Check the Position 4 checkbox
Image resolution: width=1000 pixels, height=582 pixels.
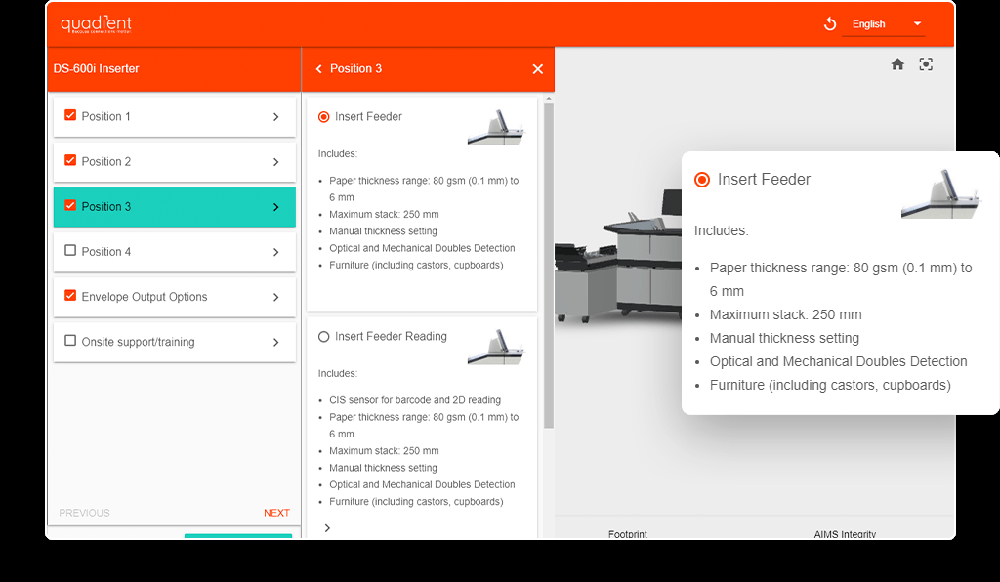click(x=70, y=251)
